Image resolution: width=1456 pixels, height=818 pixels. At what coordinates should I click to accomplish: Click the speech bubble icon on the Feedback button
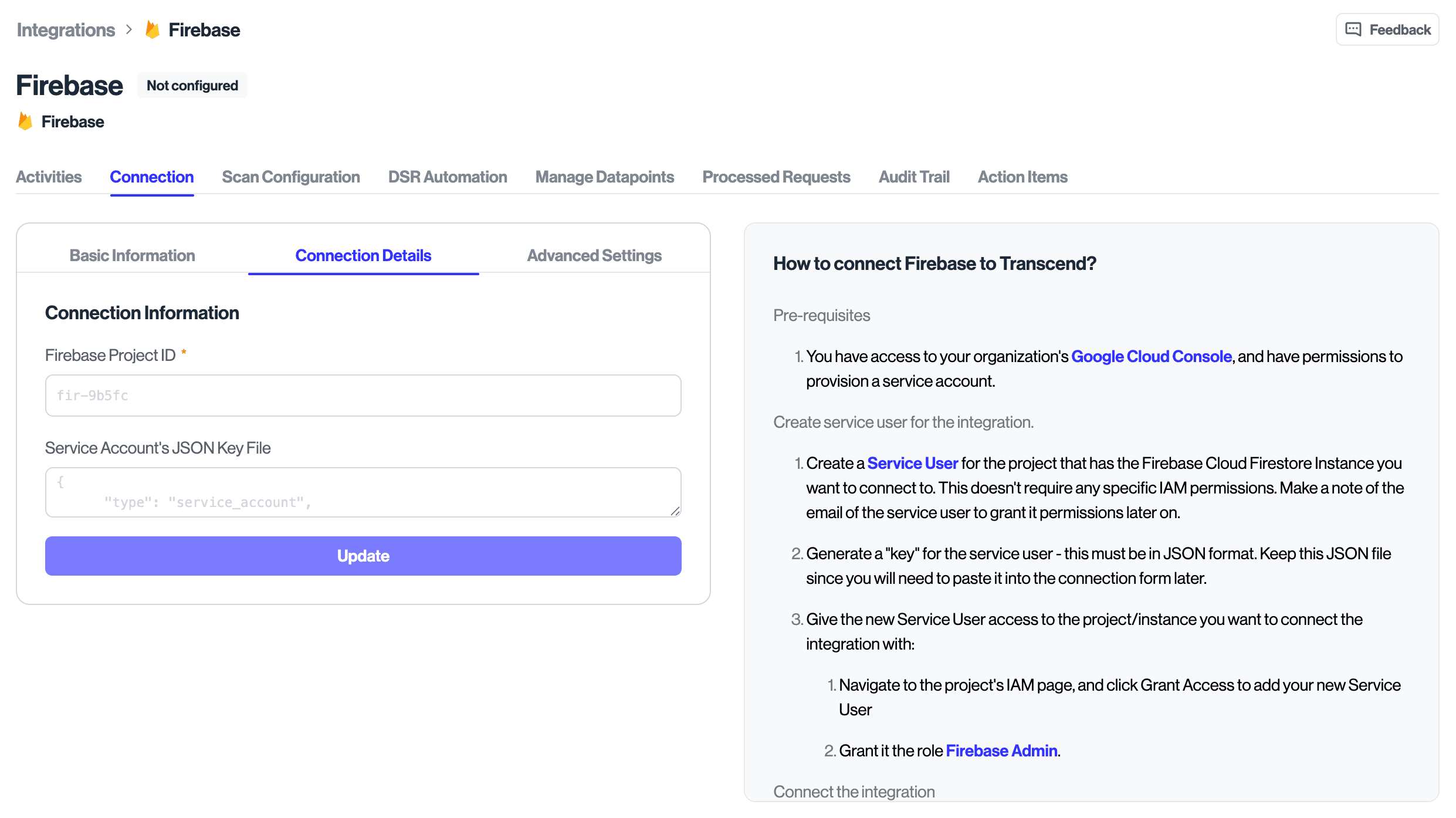(1354, 29)
